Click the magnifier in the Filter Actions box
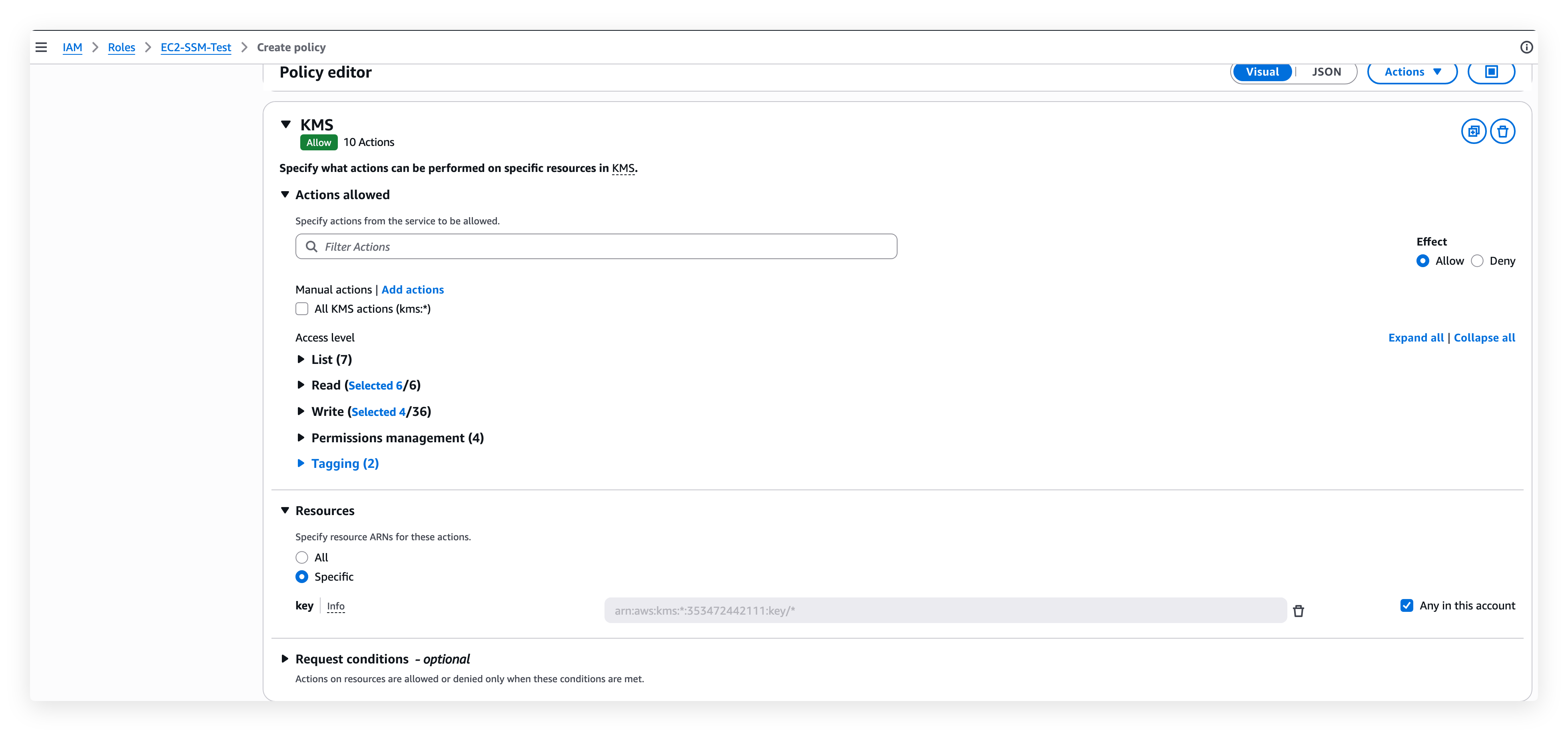Screen dimensions: 1568x731 point(312,246)
